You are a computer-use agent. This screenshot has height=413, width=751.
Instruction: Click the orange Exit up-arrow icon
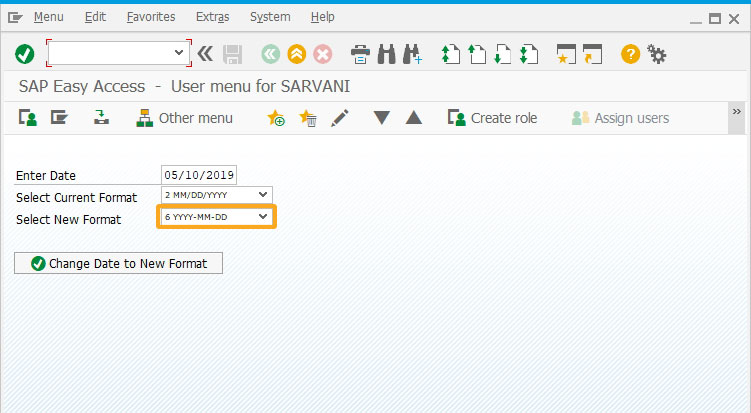tap(296, 54)
